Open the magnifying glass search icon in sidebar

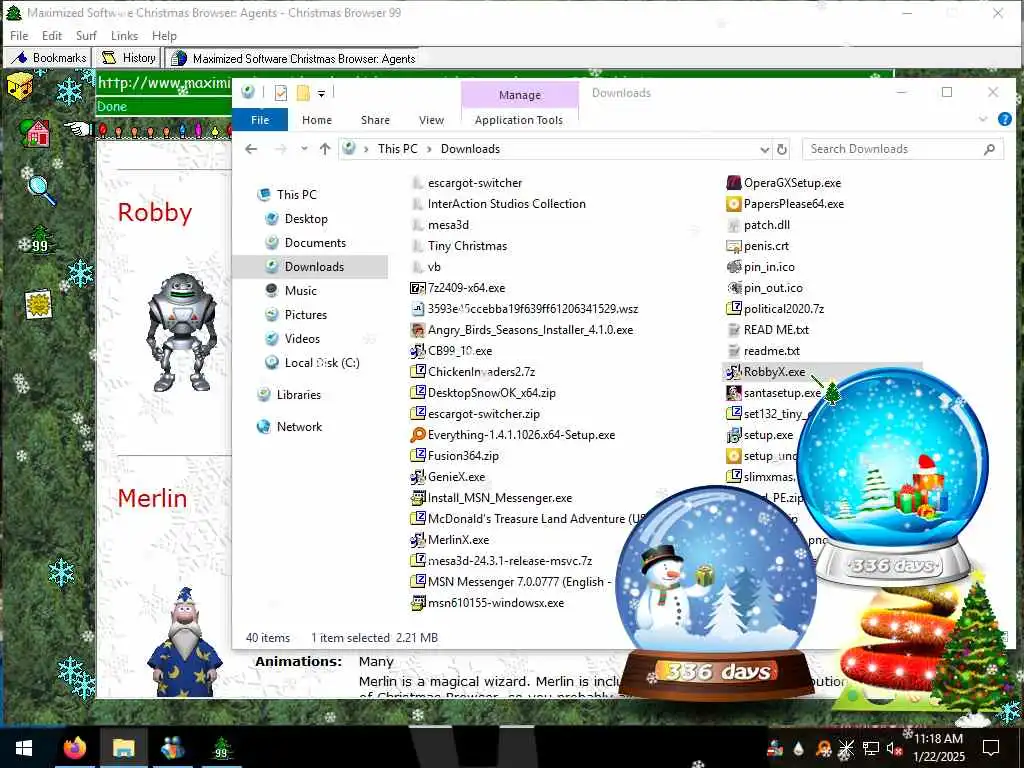tap(41, 190)
